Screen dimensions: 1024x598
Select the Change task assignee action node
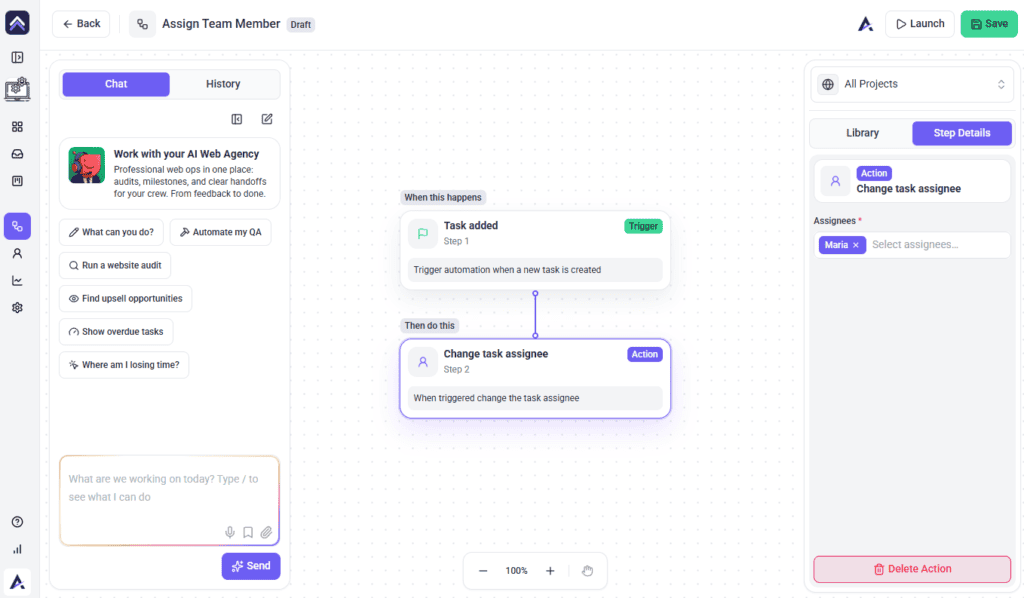[x=535, y=379]
